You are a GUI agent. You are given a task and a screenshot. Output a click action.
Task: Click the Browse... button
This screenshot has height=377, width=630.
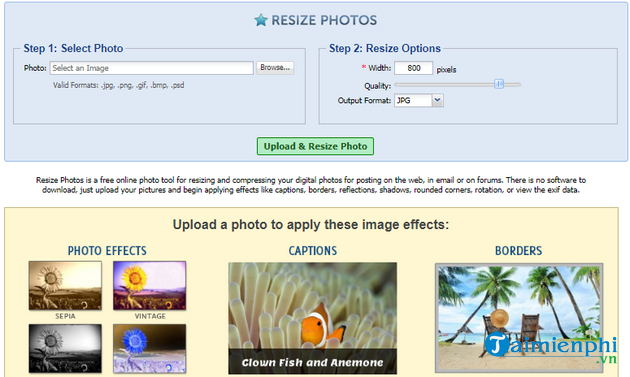tap(275, 68)
